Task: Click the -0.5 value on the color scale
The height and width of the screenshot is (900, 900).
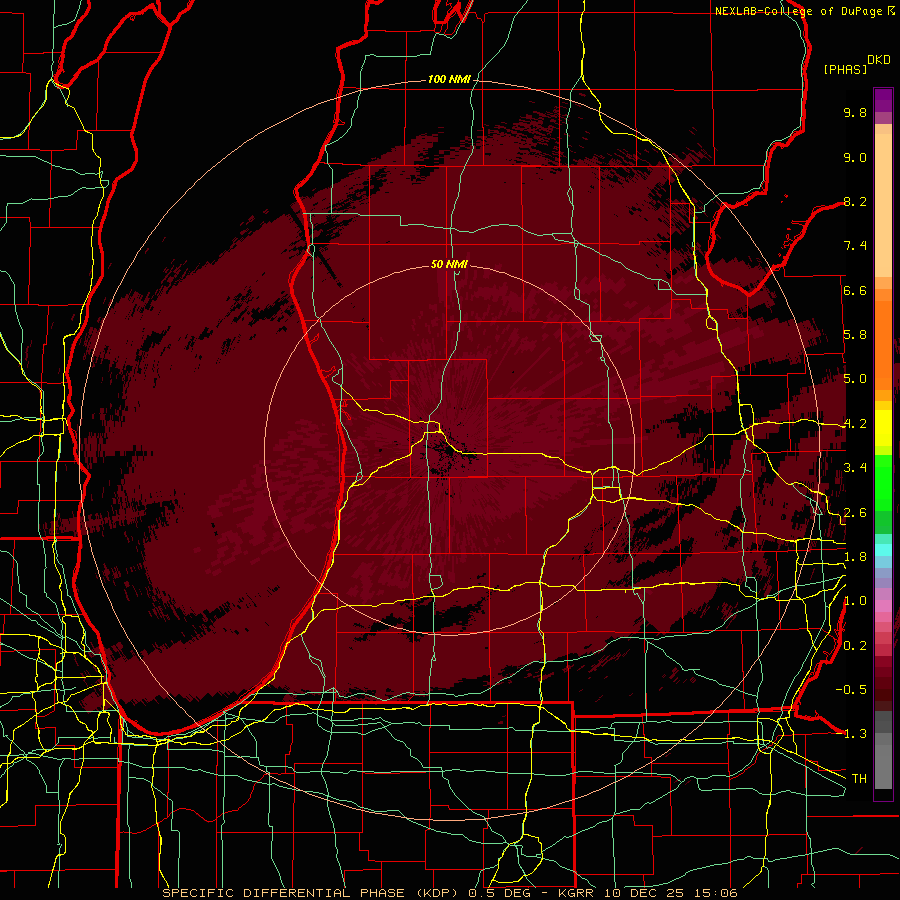Action: point(851,690)
